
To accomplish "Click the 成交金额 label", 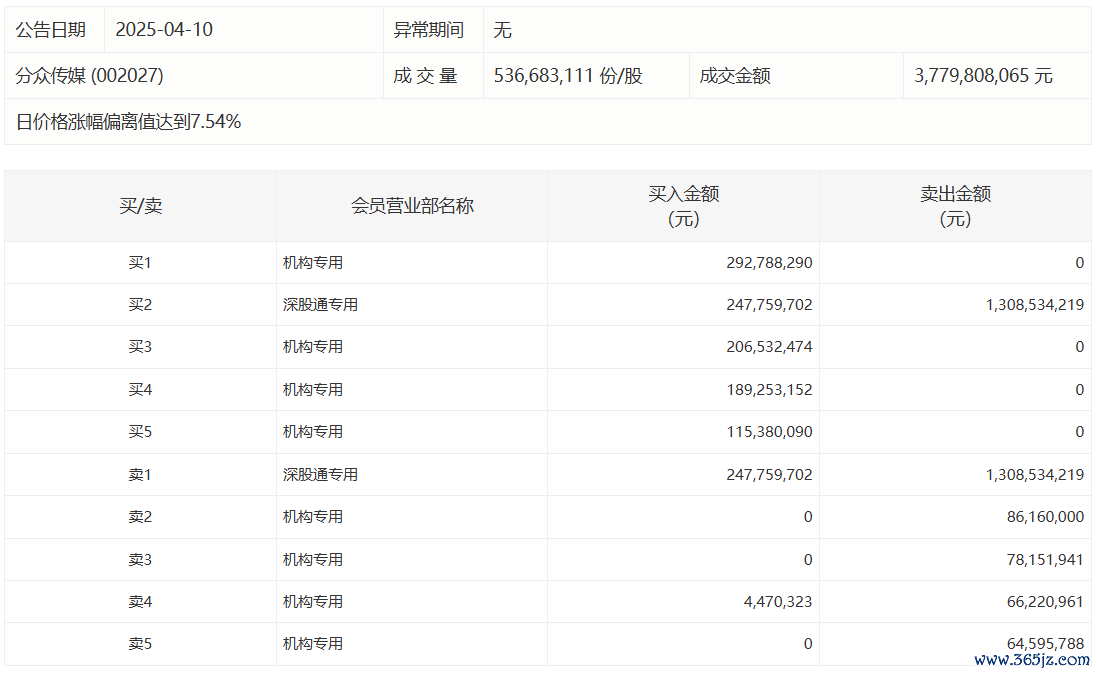I will tap(735, 76).
